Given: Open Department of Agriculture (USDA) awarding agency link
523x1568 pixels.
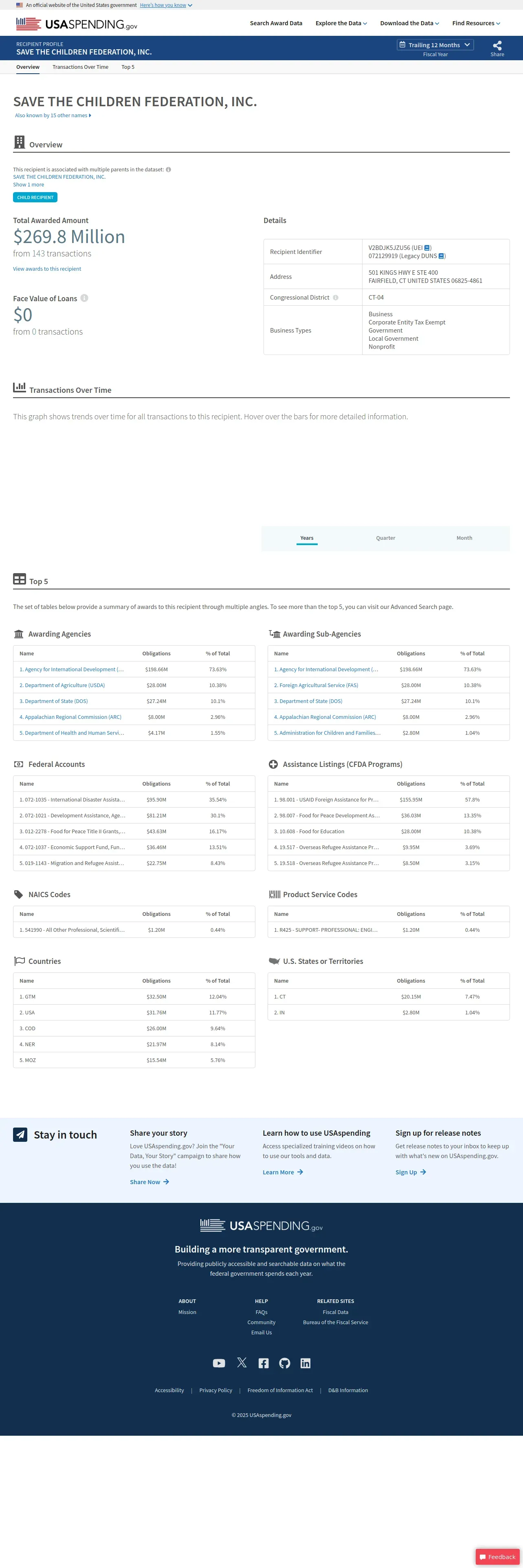Looking at the screenshot, I should (x=62, y=685).
